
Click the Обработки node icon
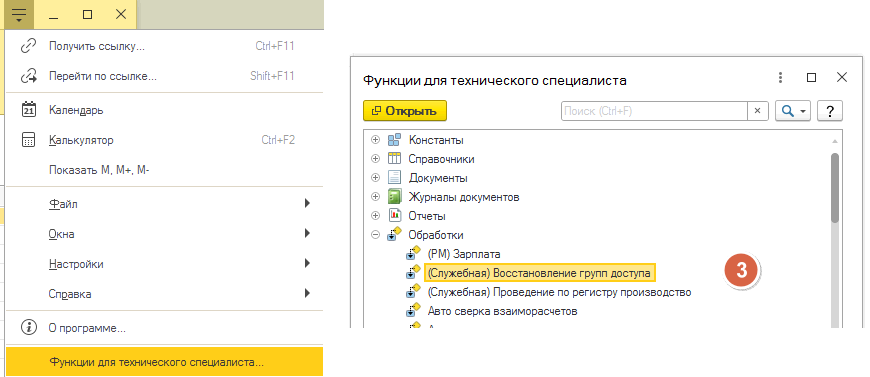[x=394, y=235]
